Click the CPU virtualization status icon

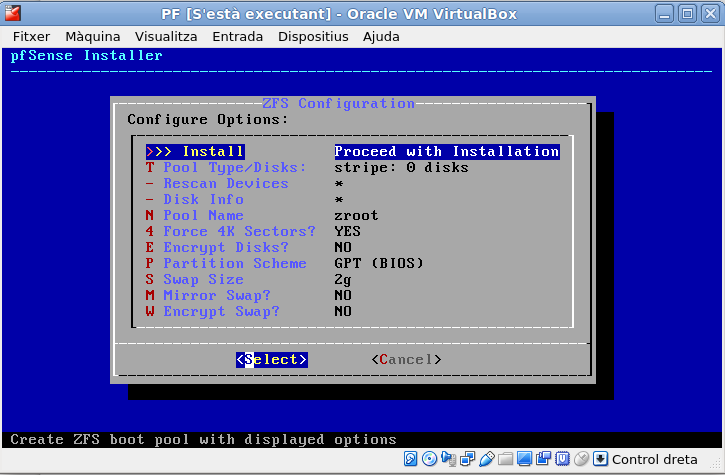coord(562,459)
